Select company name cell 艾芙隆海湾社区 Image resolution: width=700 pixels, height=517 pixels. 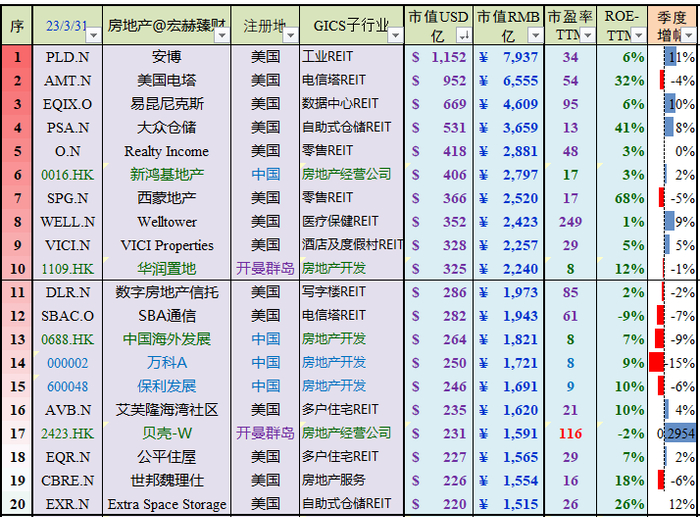pyautogui.click(x=167, y=410)
